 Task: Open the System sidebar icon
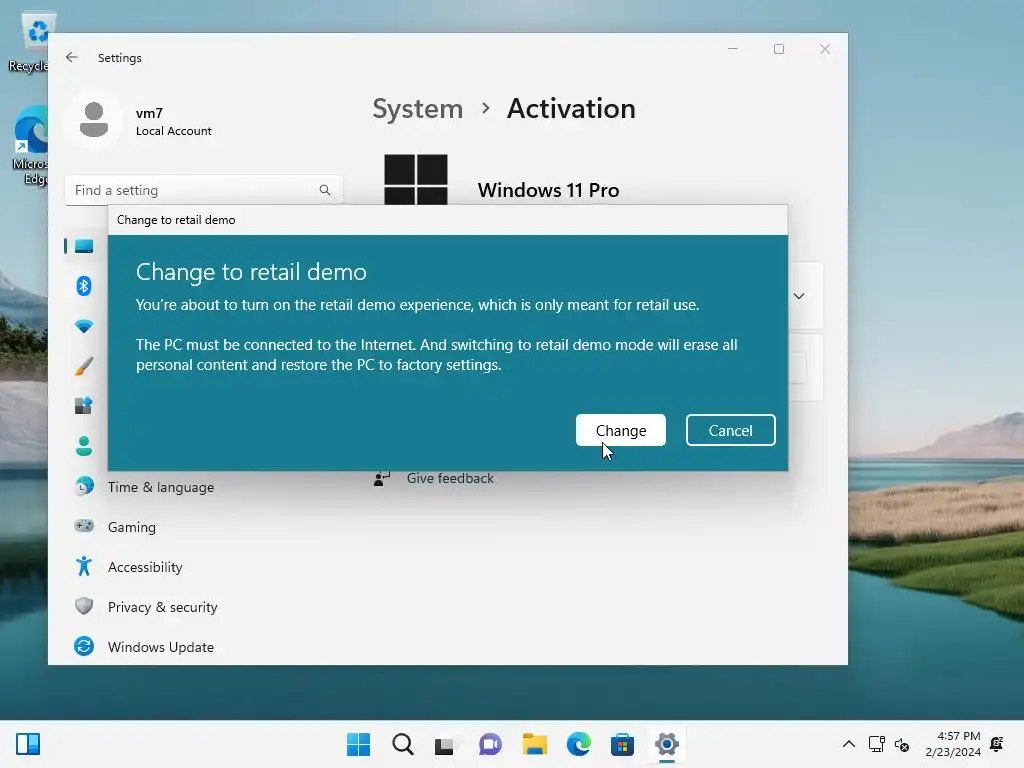pyautogui.click(x=84, y=246)
